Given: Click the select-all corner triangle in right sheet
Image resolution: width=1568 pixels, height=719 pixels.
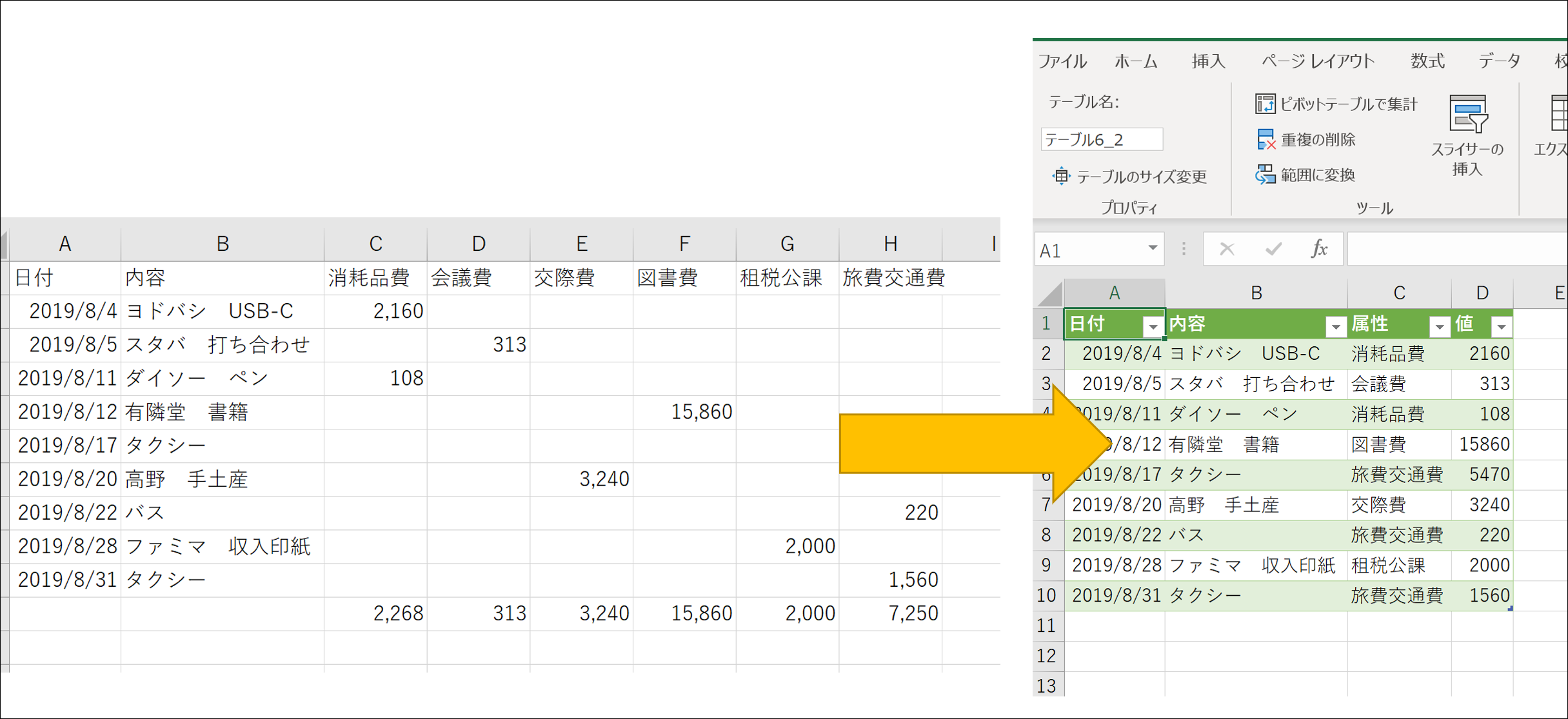Looking at the screenshot, I should click(x=1049, y=294).
